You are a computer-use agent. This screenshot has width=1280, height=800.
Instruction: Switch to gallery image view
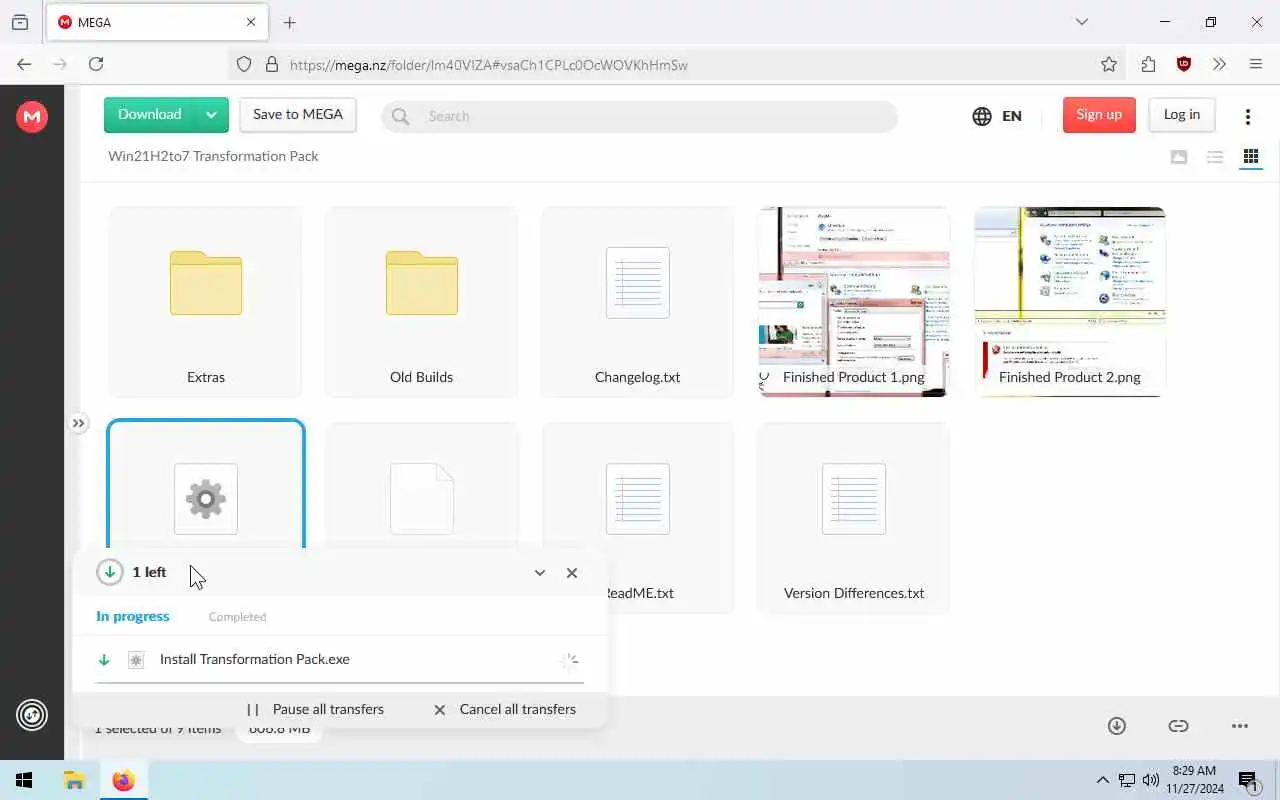tap(1179, 157)
